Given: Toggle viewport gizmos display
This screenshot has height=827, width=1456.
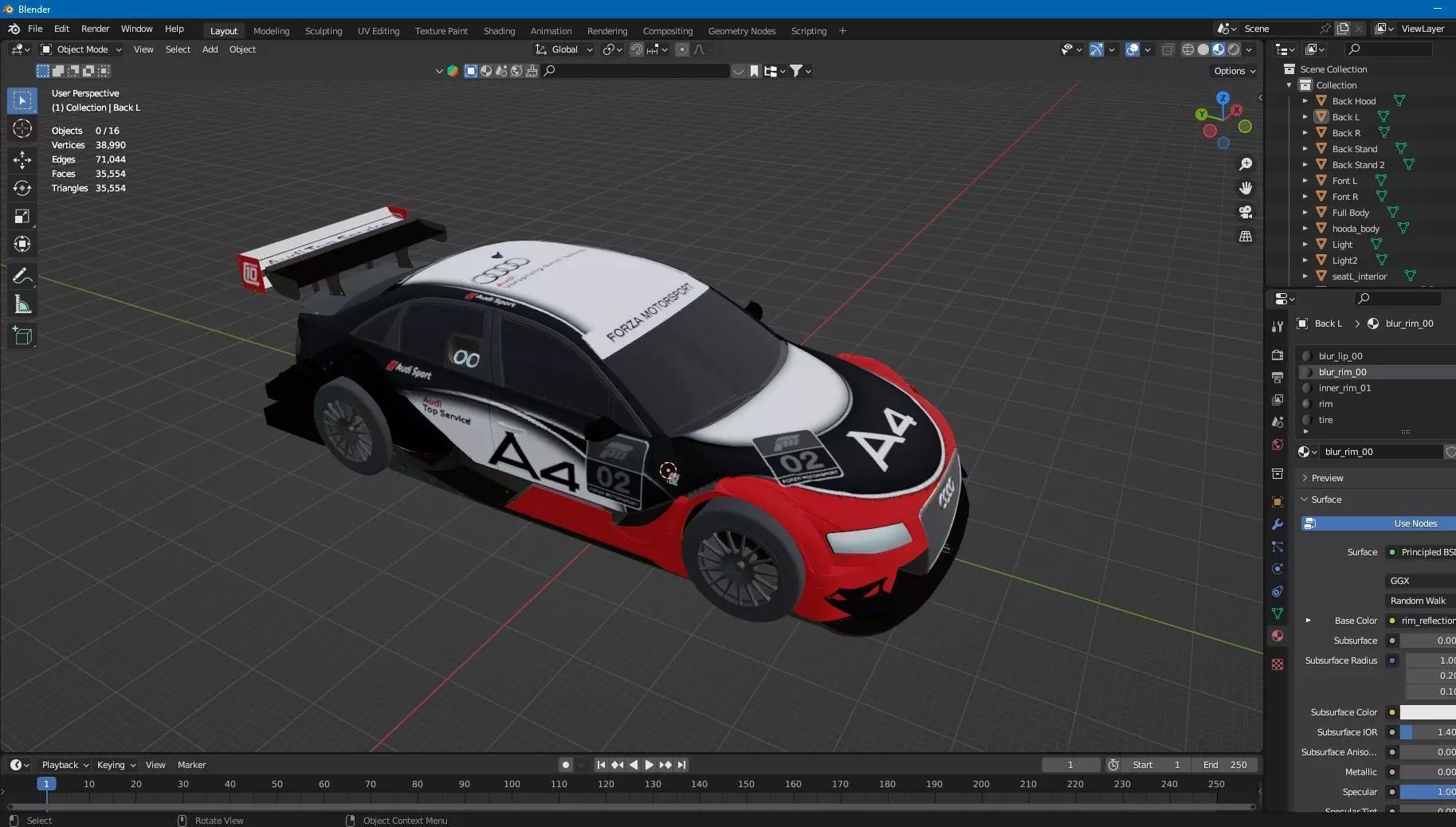Looking at the screenshot, I should point(1097,49).
